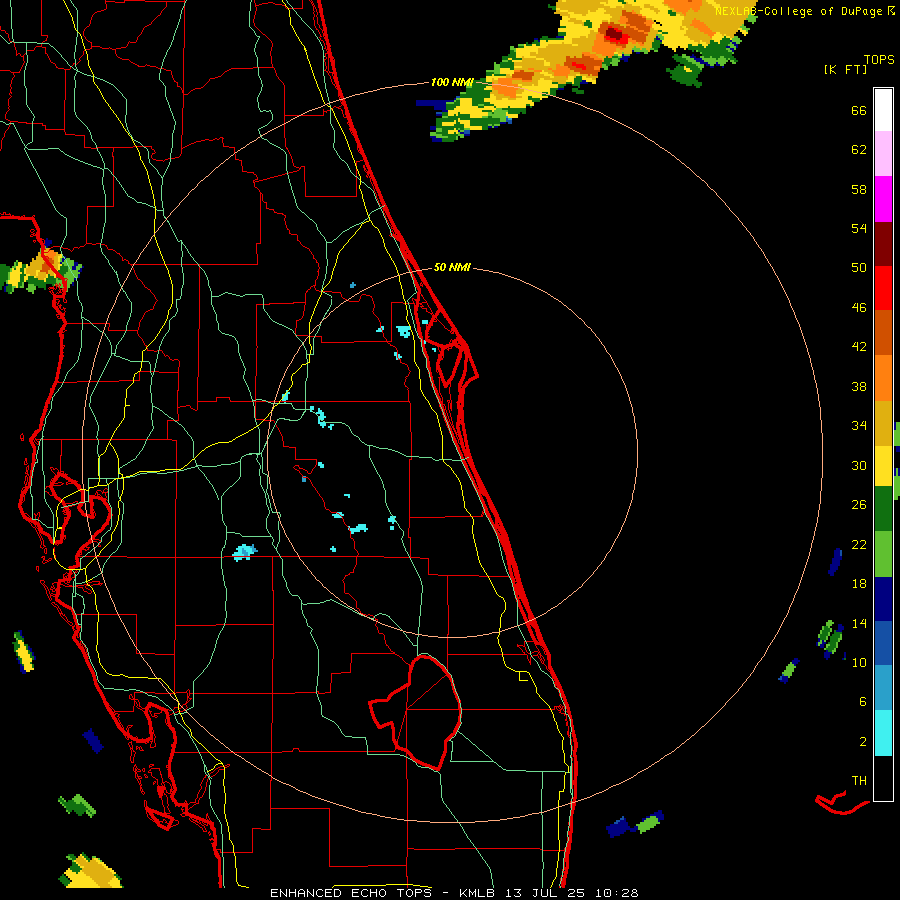The height and width of the screenshot is (900, 900).
Task: Select the 58 legend value
Action: point(859,189)
